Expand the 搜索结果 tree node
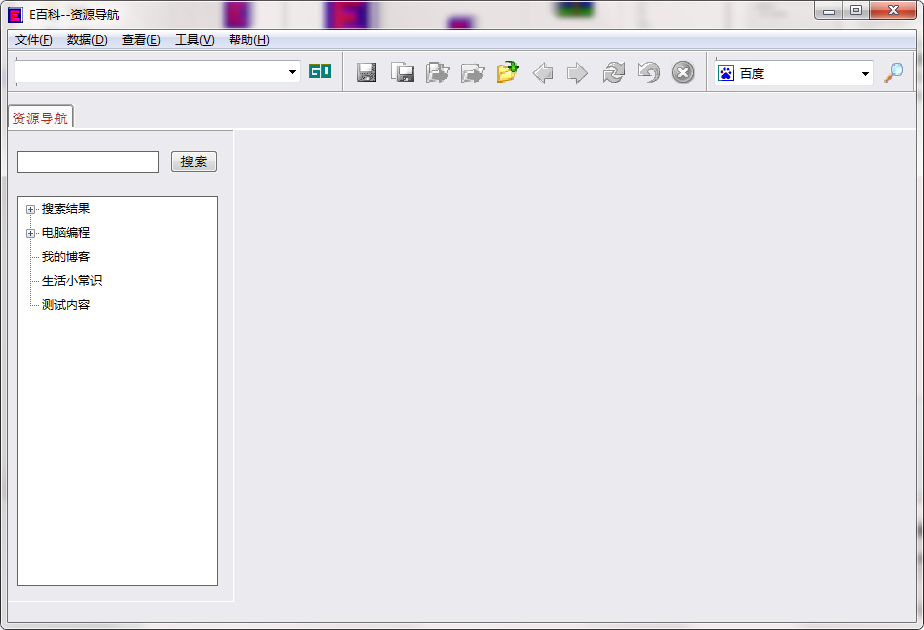The height and width of the screenshot is (630, 924). (x=31, y=209)
